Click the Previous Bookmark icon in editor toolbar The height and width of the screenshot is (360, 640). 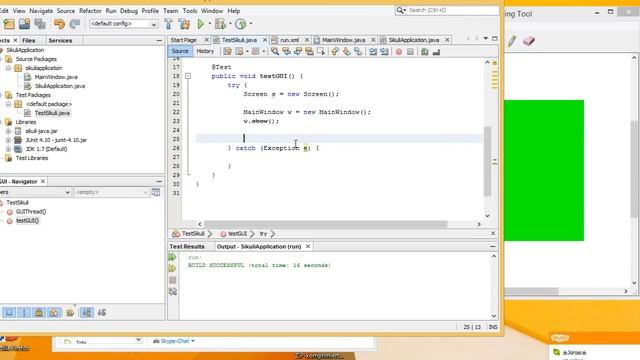(x=335, y=51)
